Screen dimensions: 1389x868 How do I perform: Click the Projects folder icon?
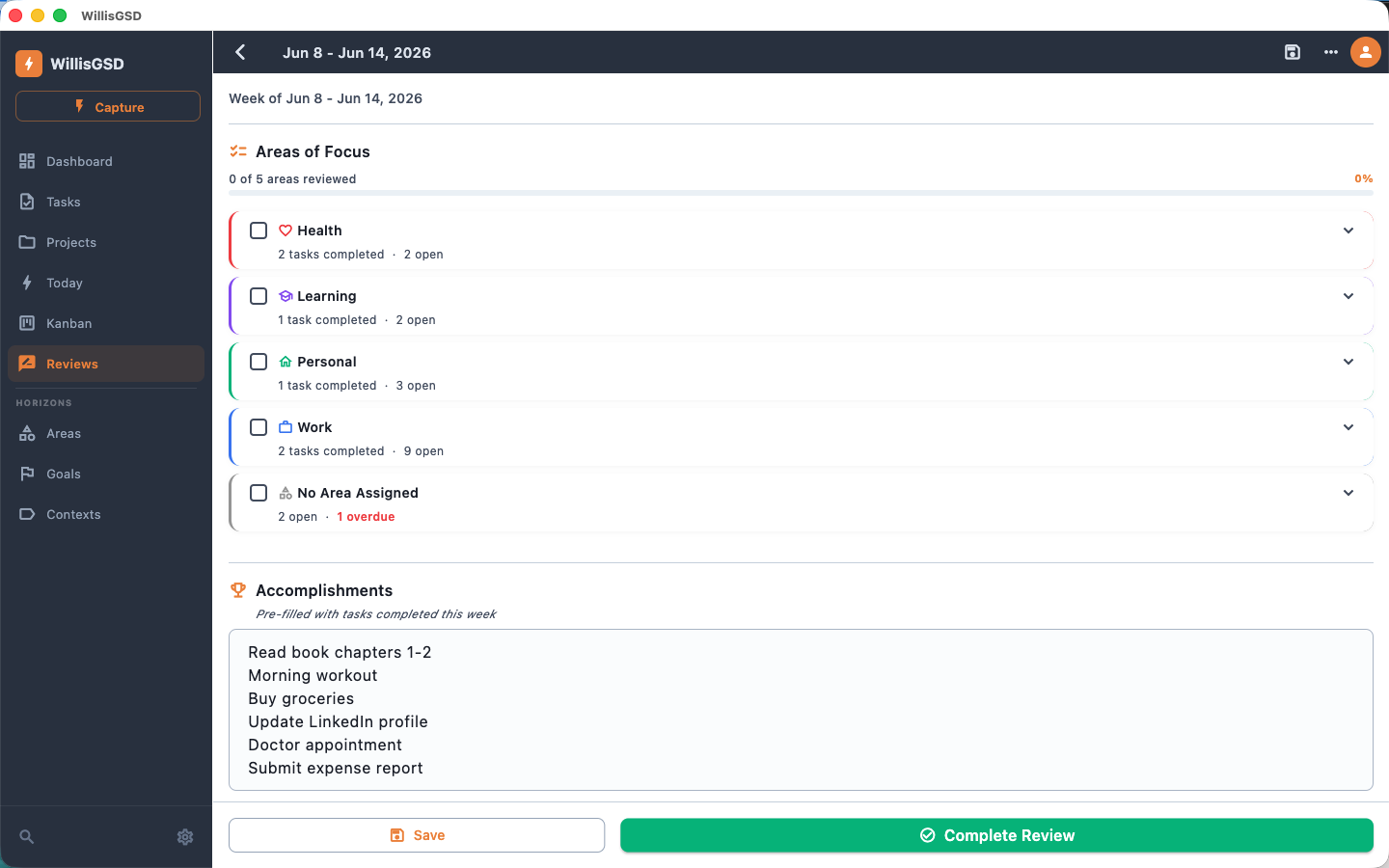(27, 242)
